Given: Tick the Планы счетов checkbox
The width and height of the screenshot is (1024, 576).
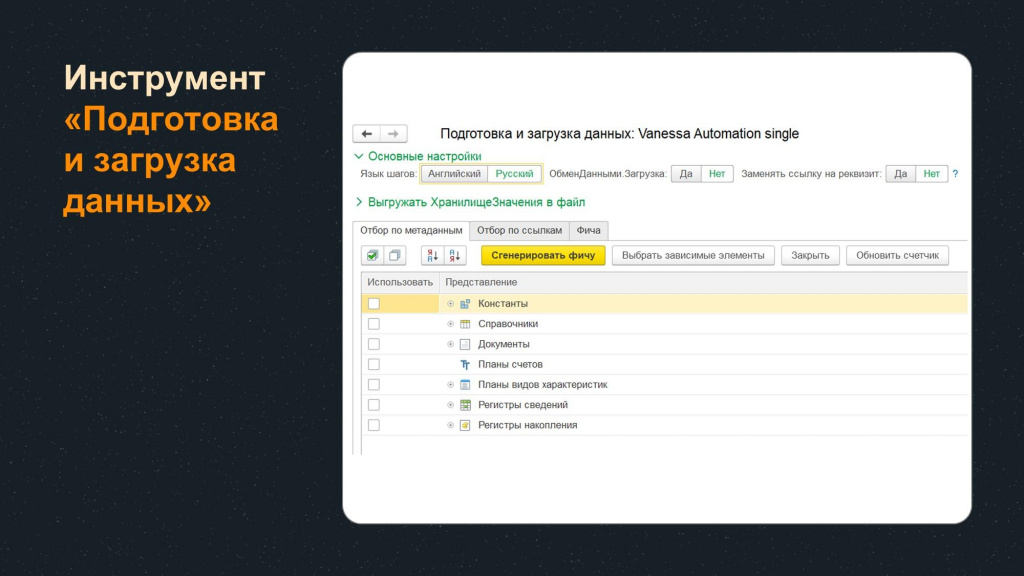Looking at the screenshot, I should pyautogui.click(x=374, y=364).
